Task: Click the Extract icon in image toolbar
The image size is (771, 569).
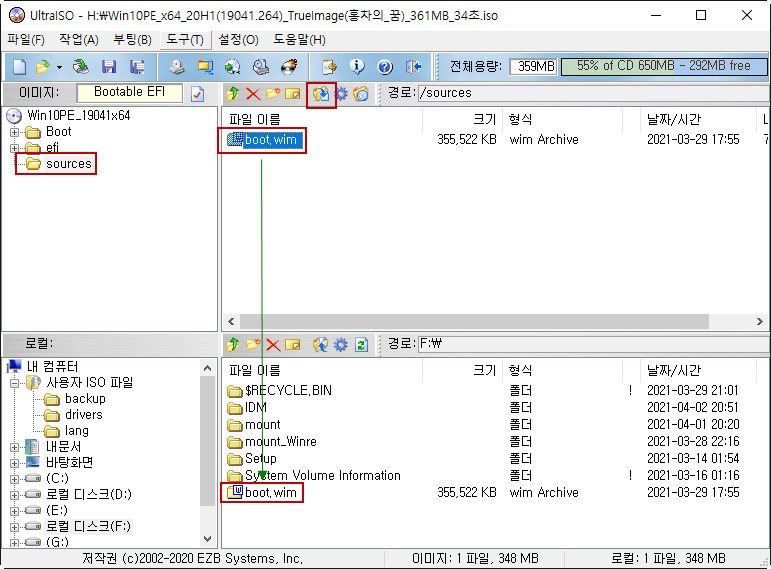Action: pos(321,93)
